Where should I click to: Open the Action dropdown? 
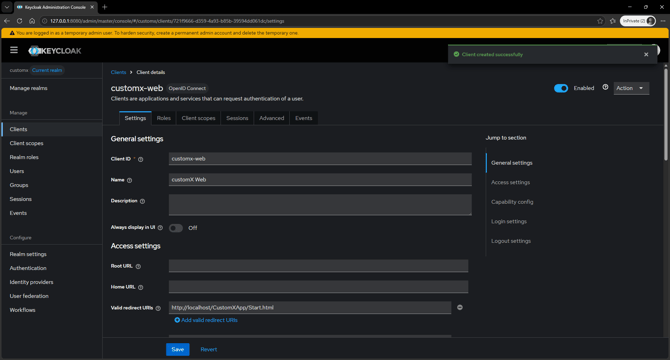pyautogui.click(x=631, y=88)
